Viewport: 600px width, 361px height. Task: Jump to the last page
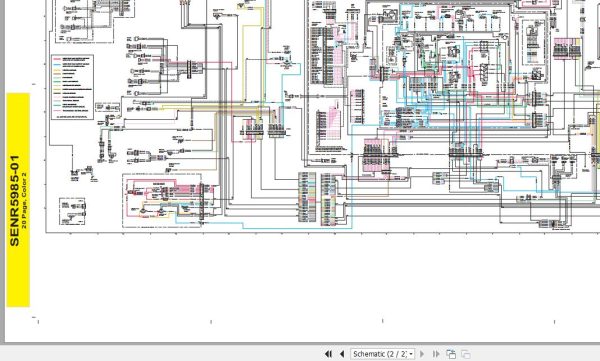coord(436,354)
